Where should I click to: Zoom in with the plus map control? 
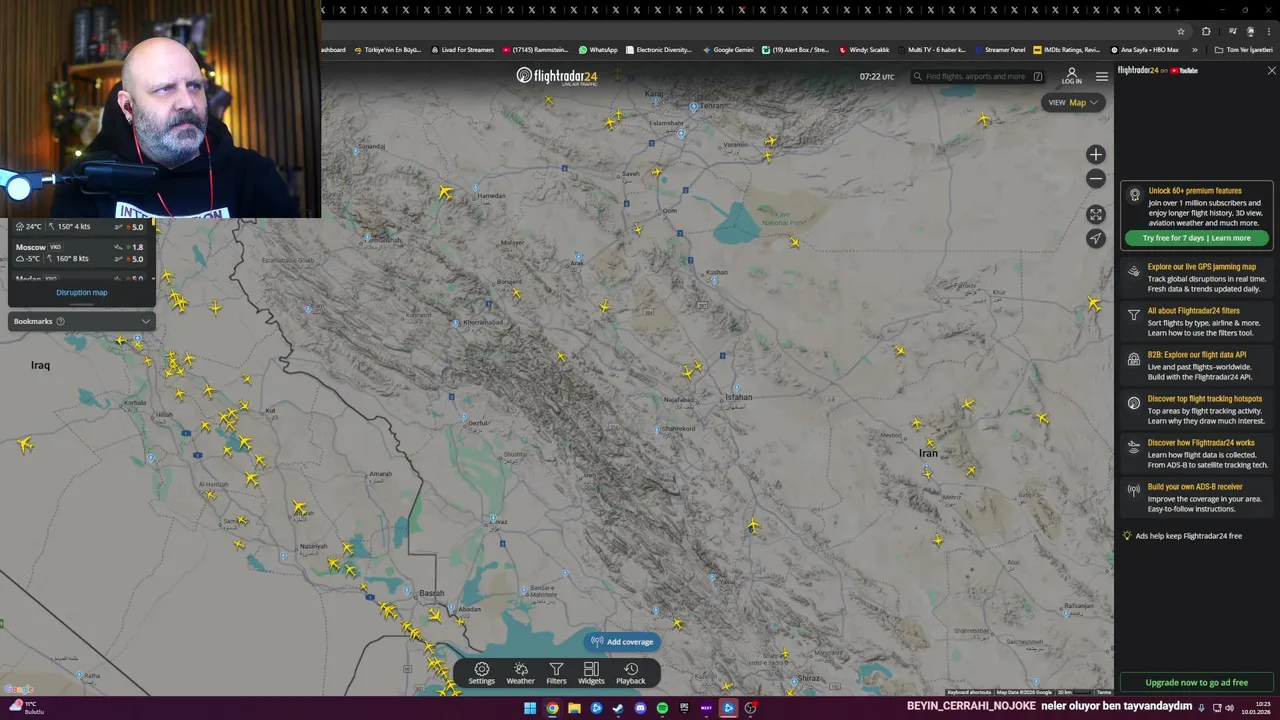pos(1096,154)
